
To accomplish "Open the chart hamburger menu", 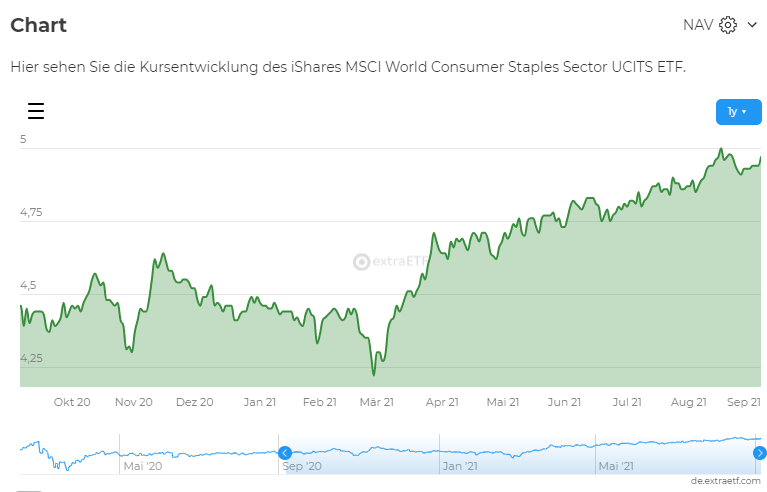I will click(36, 111).
